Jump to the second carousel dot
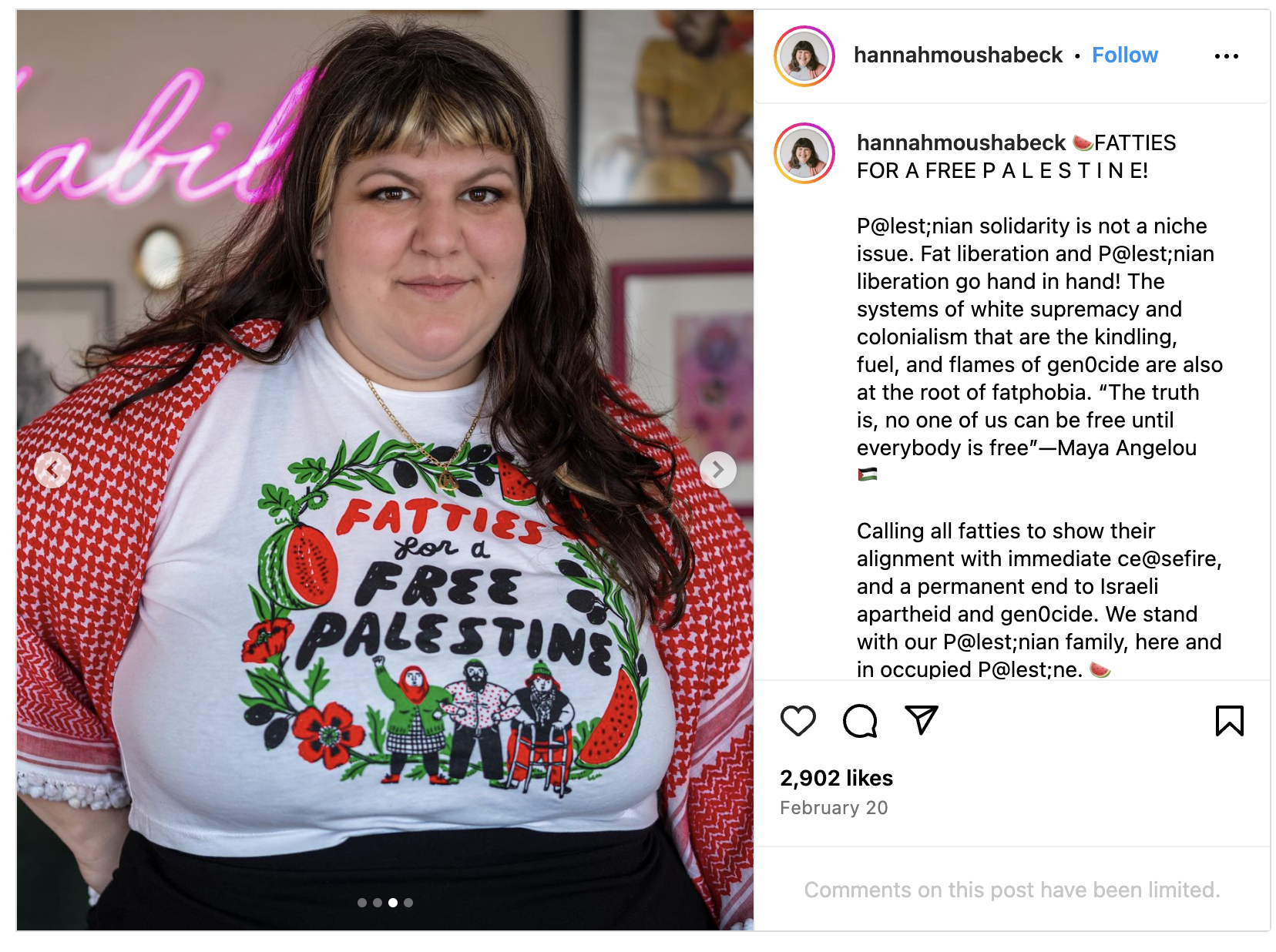 [378, 903]
